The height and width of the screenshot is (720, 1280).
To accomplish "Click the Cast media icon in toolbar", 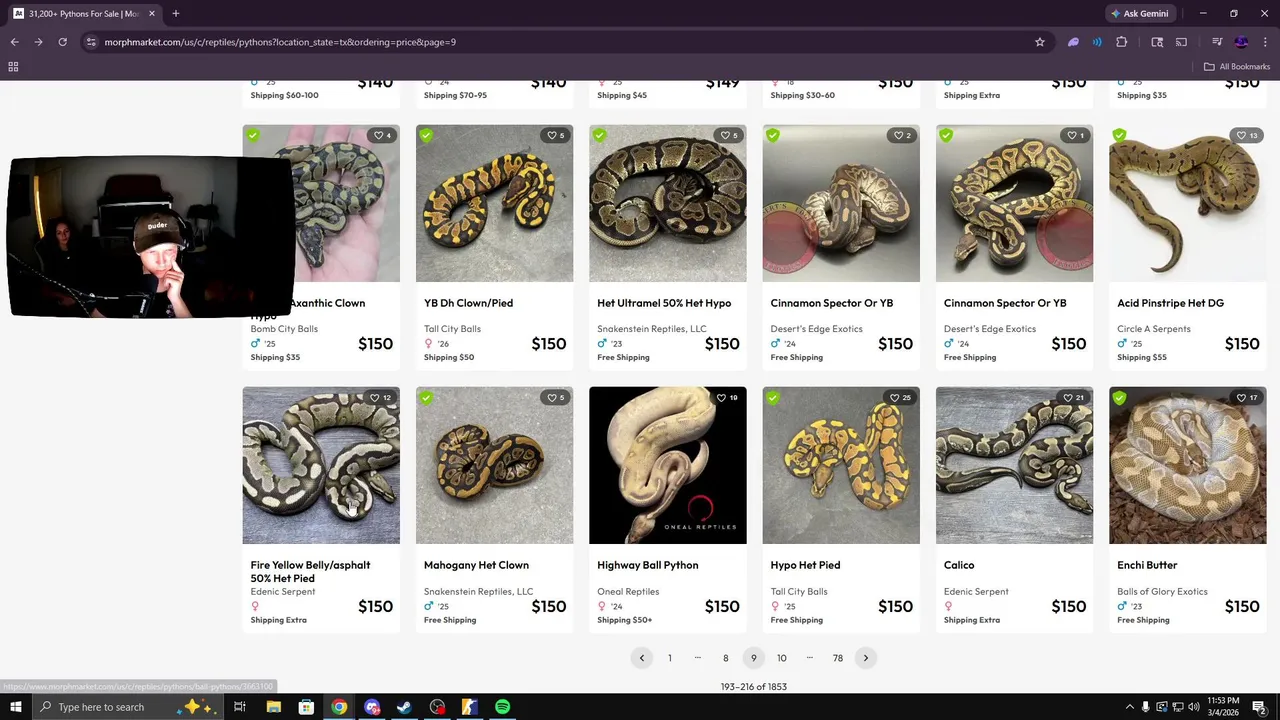I will (1181, 42).
